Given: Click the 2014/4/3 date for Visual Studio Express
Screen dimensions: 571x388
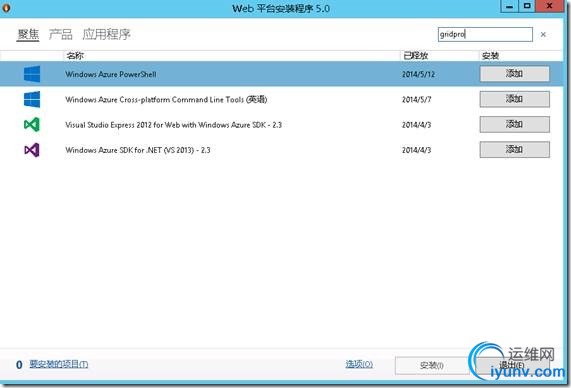Looking at the screenshot, I should point(417,125).
